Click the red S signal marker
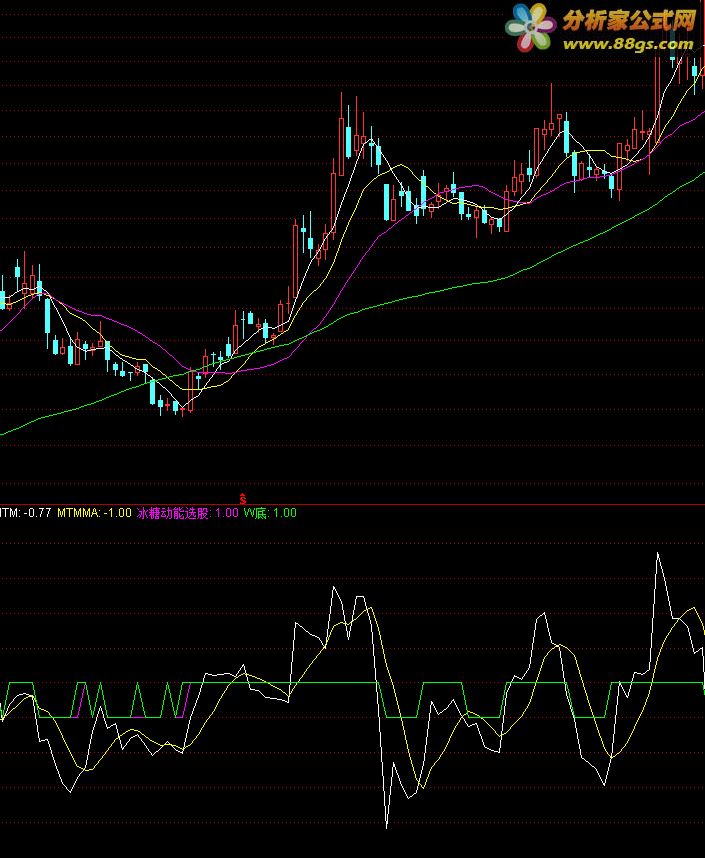 pos(242,498)
